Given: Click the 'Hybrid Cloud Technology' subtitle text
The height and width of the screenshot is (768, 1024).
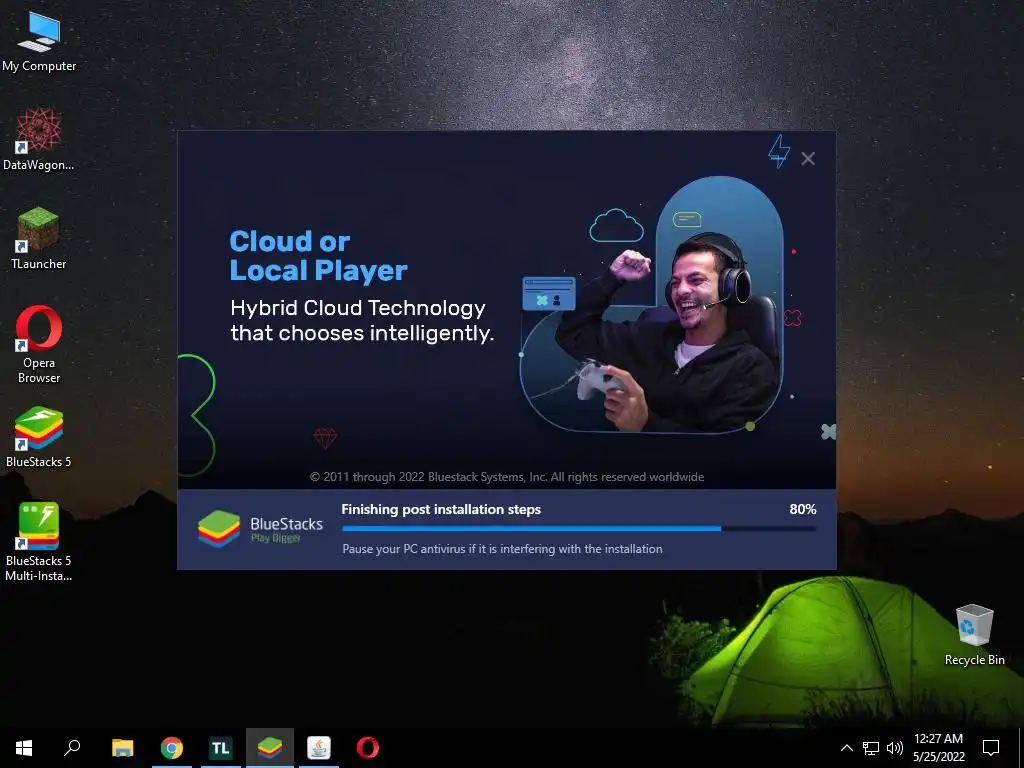Looking at the screenshot, I should [x=362, y=320].
